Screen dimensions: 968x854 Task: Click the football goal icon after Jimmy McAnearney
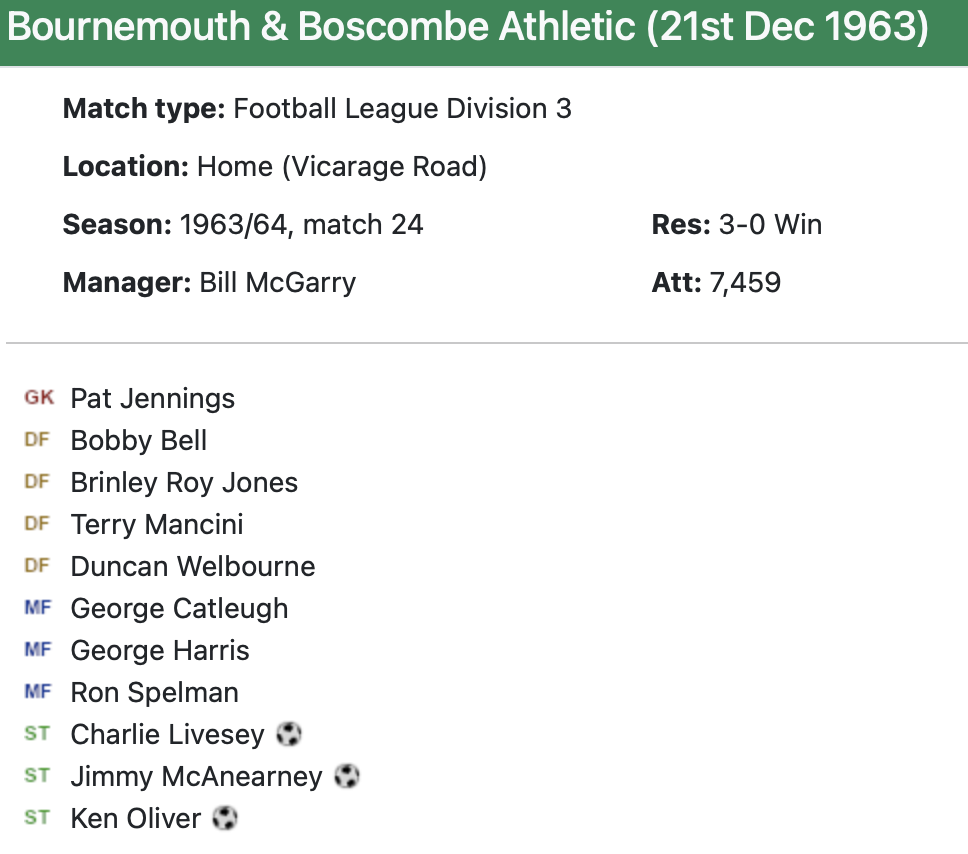347,776
